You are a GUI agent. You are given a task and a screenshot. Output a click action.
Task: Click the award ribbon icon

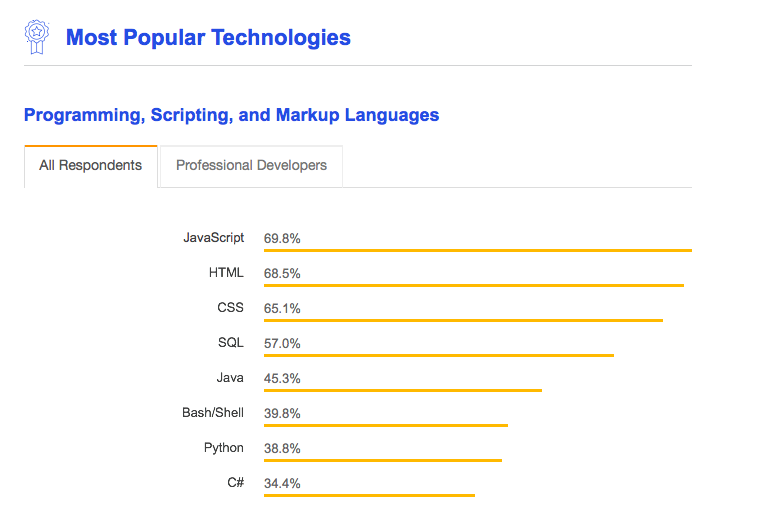(36, 37)
